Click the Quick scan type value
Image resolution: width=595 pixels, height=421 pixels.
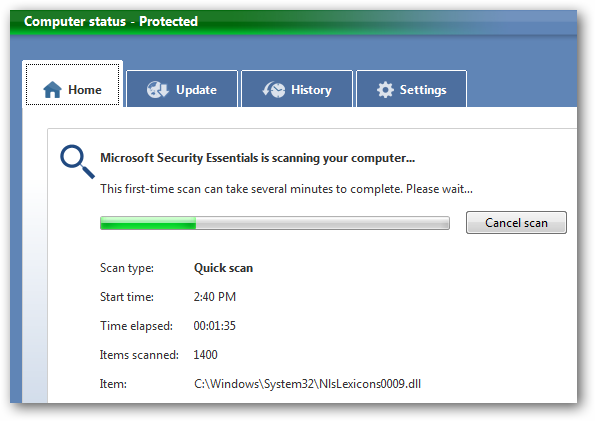(223, 268)
